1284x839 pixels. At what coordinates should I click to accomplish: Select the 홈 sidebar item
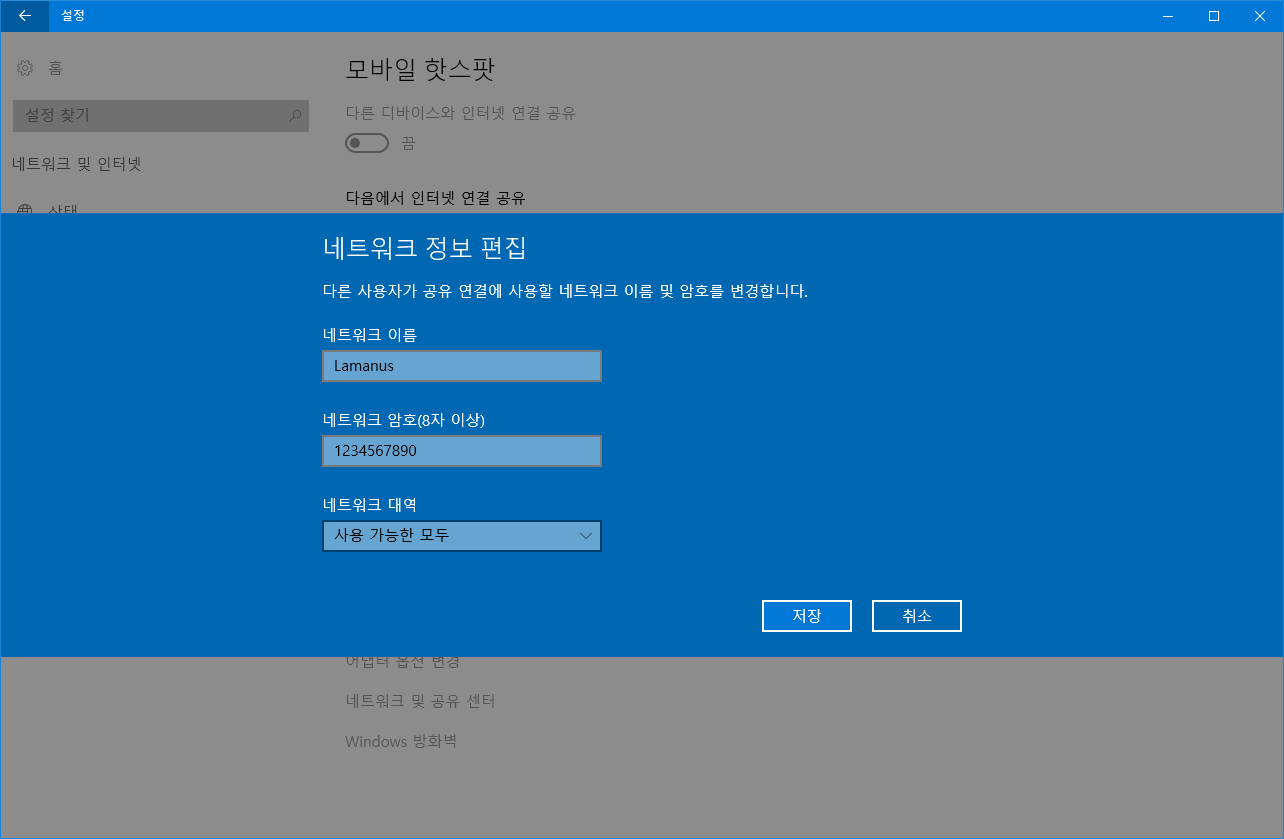click(x=55, y=68)
